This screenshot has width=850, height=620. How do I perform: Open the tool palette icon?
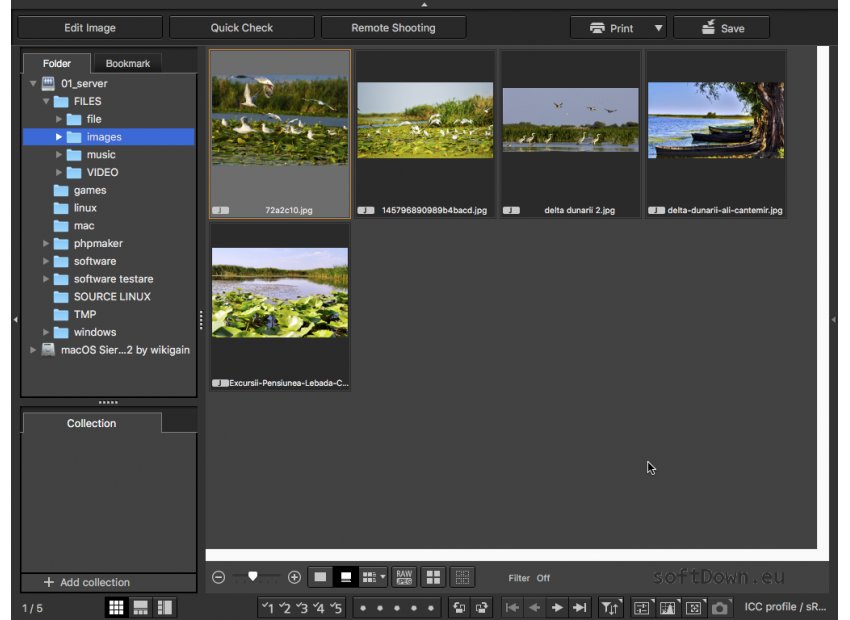pos(642,608)
